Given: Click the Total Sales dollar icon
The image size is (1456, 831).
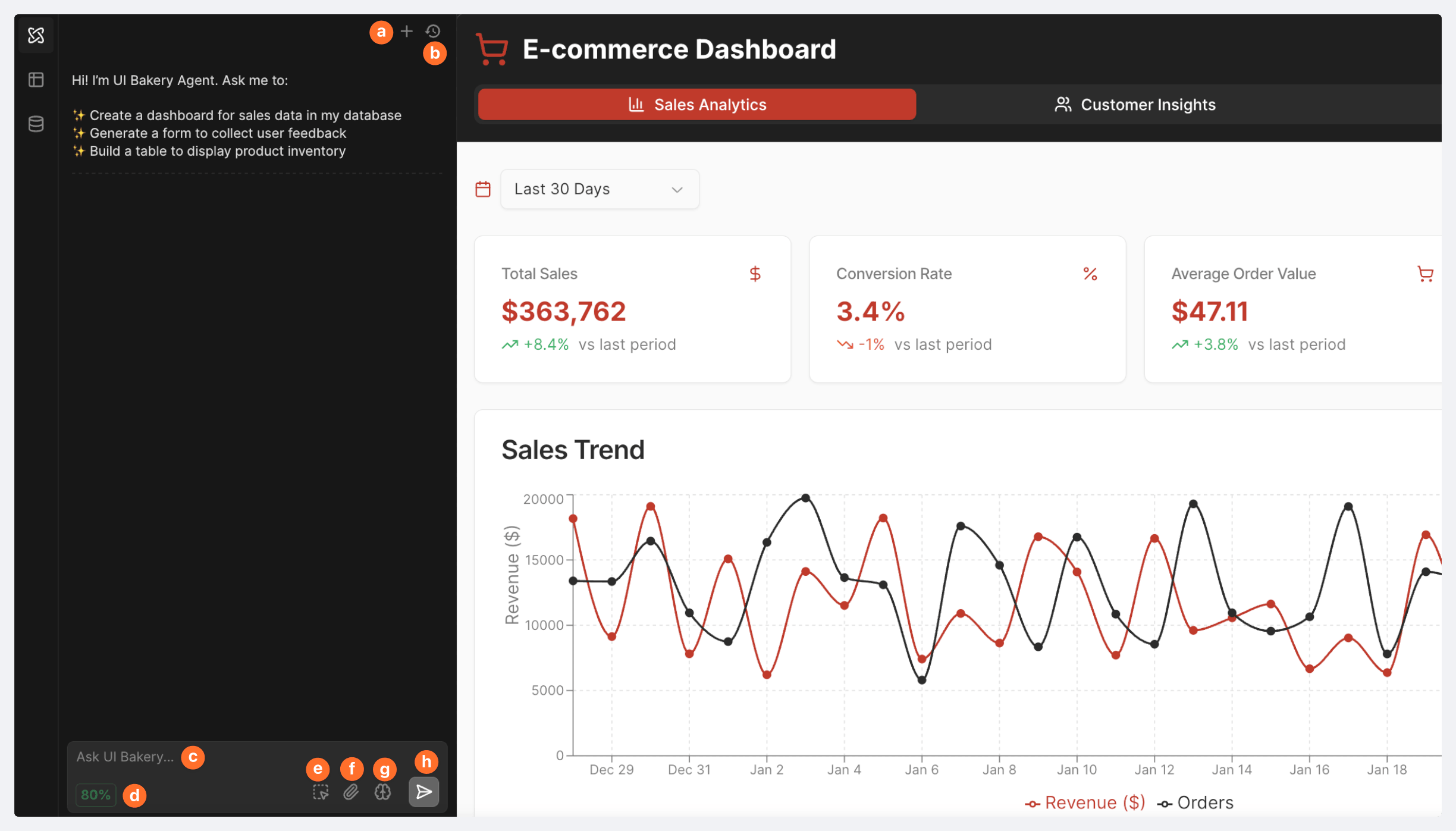Looking at the screenshot, I should [755, 274].
